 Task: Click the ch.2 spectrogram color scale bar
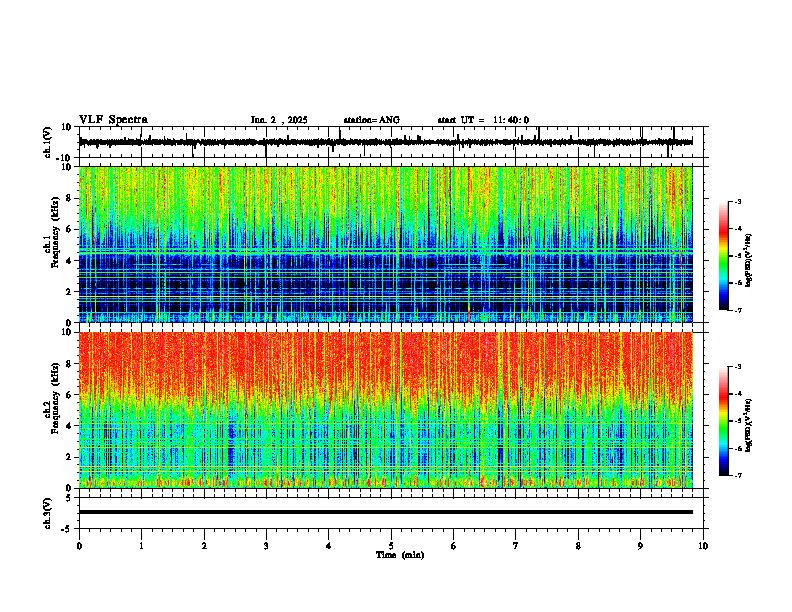[724, 421]
